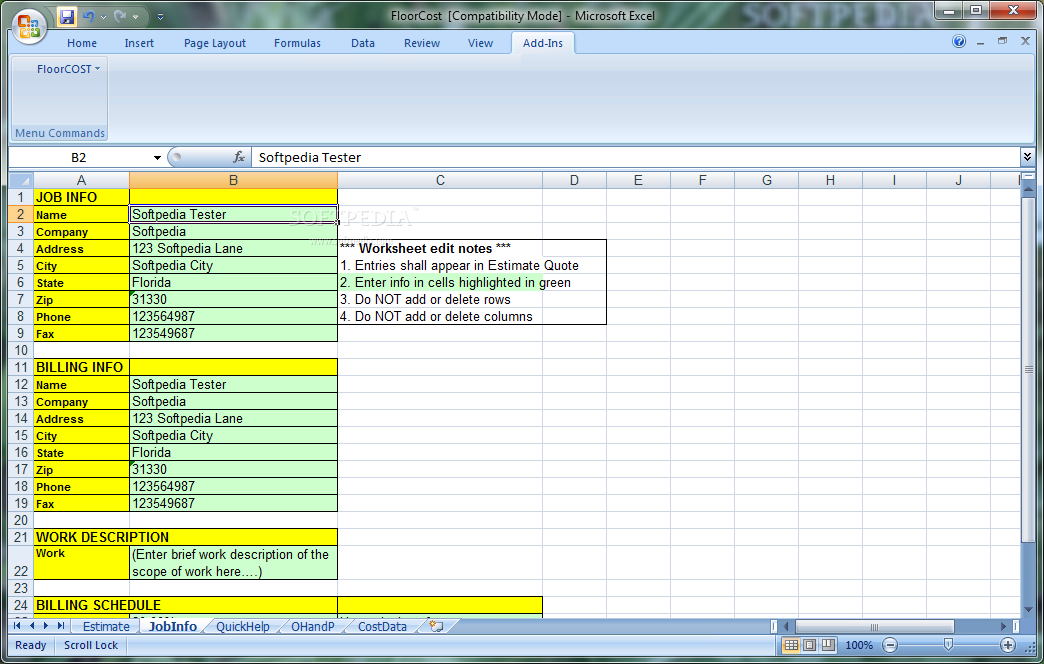
Task: Zoom out with the minus button
Action: (890, 645)
